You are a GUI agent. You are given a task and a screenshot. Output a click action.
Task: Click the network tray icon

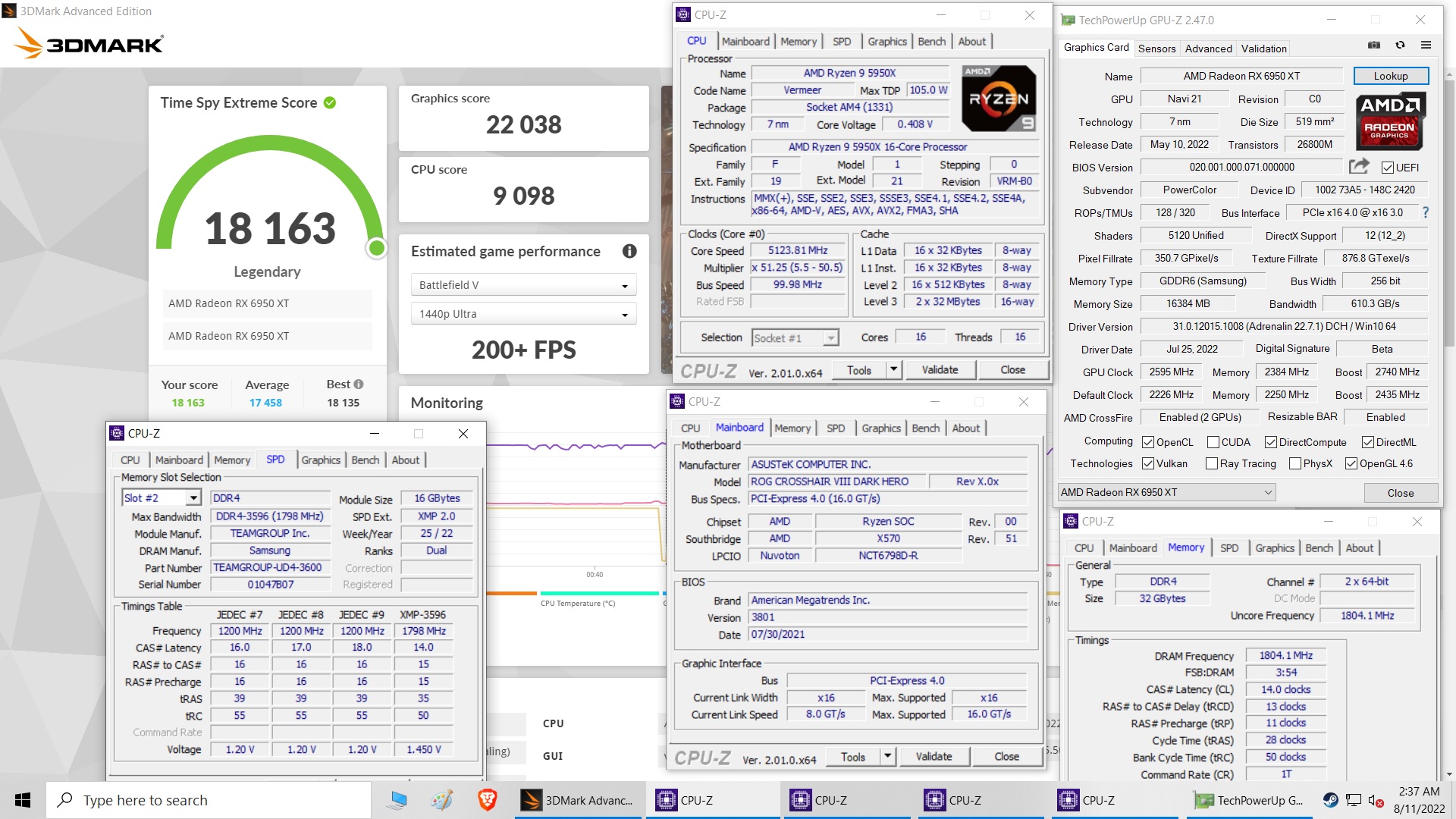(1354, 800)
